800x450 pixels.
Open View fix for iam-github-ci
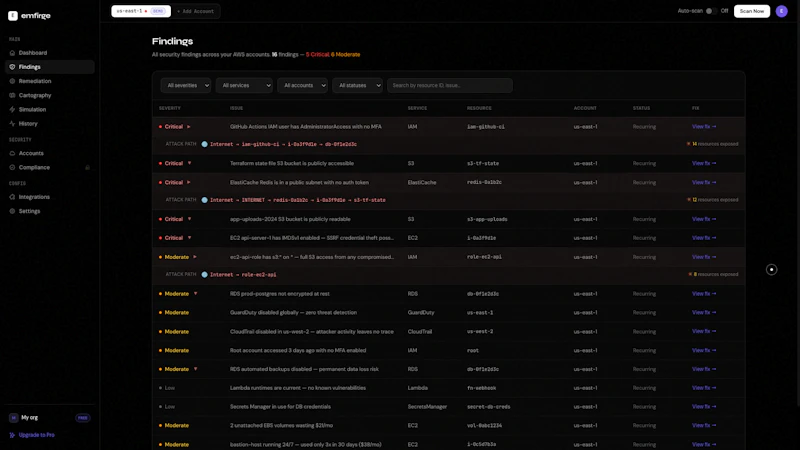tap(704, 127)
